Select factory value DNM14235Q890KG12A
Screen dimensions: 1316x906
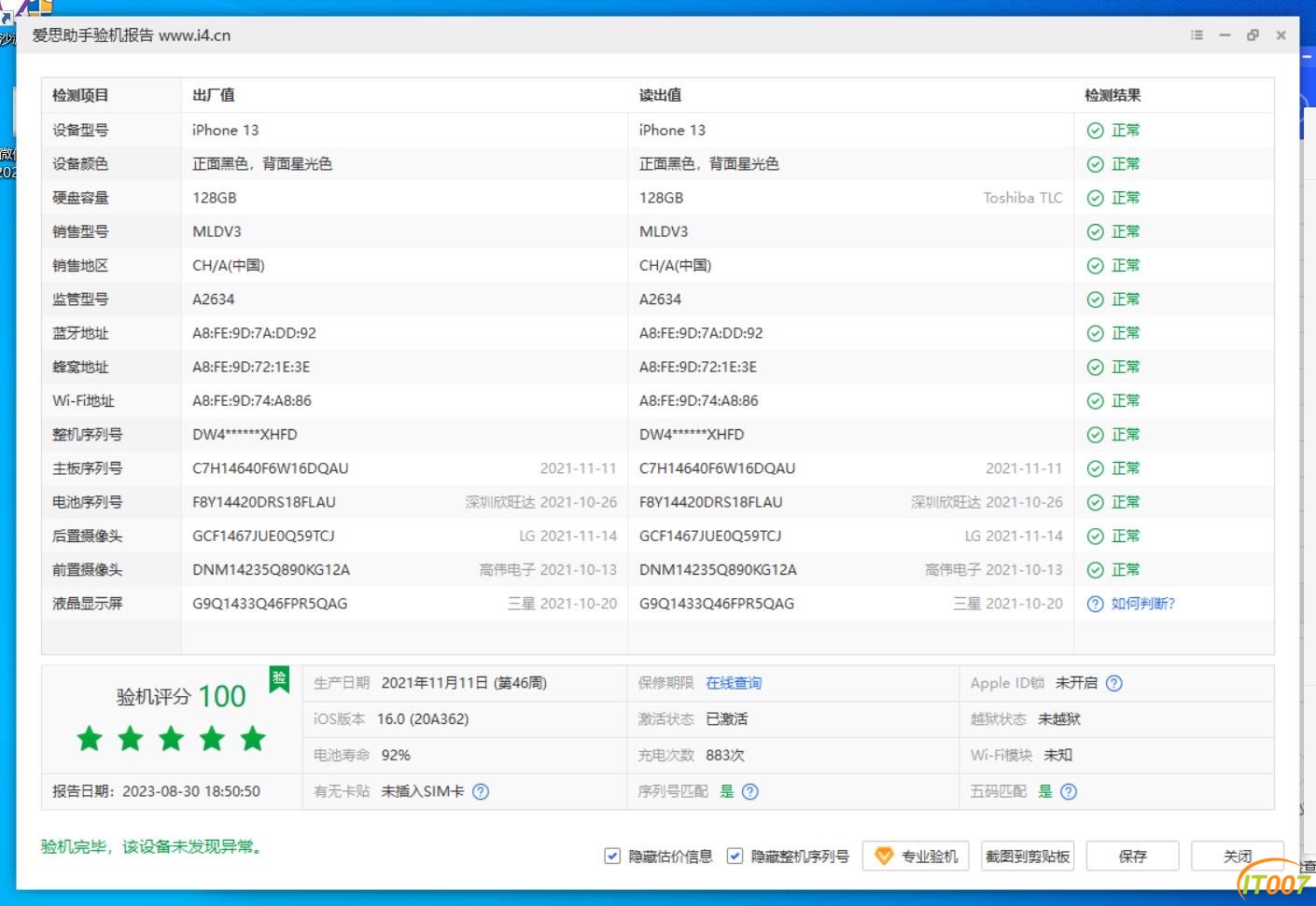pos(272,570)
